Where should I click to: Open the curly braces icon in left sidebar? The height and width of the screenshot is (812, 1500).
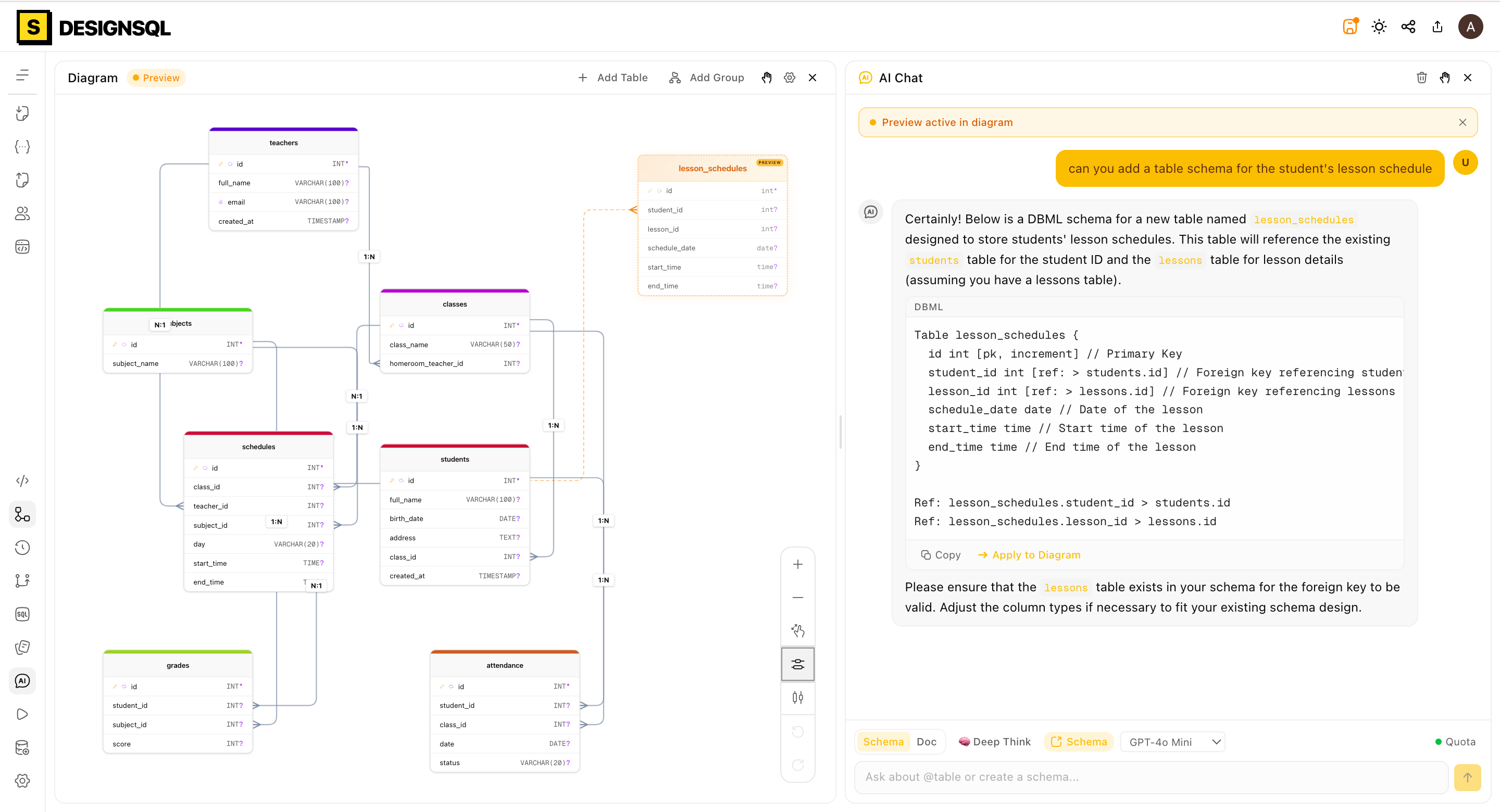click(22, 147)
